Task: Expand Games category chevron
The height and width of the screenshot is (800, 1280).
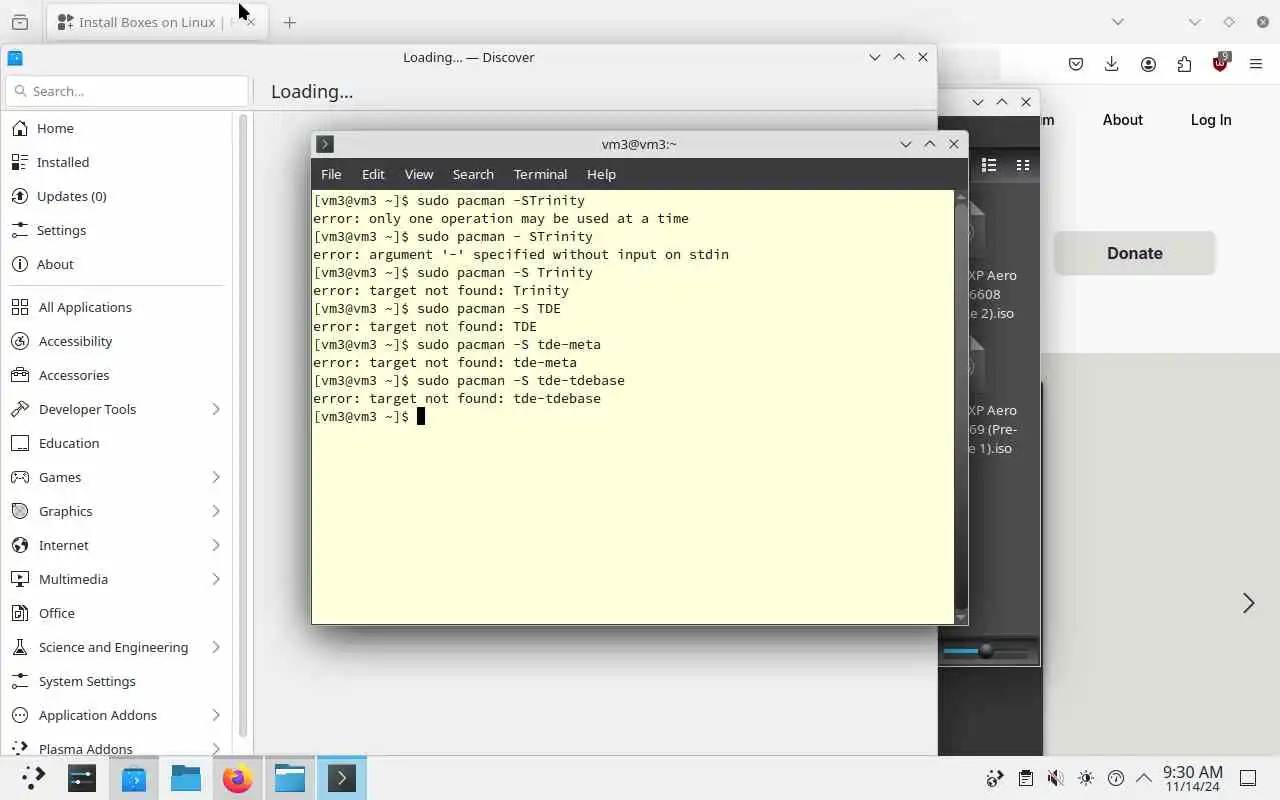Action: pos(216,477)
